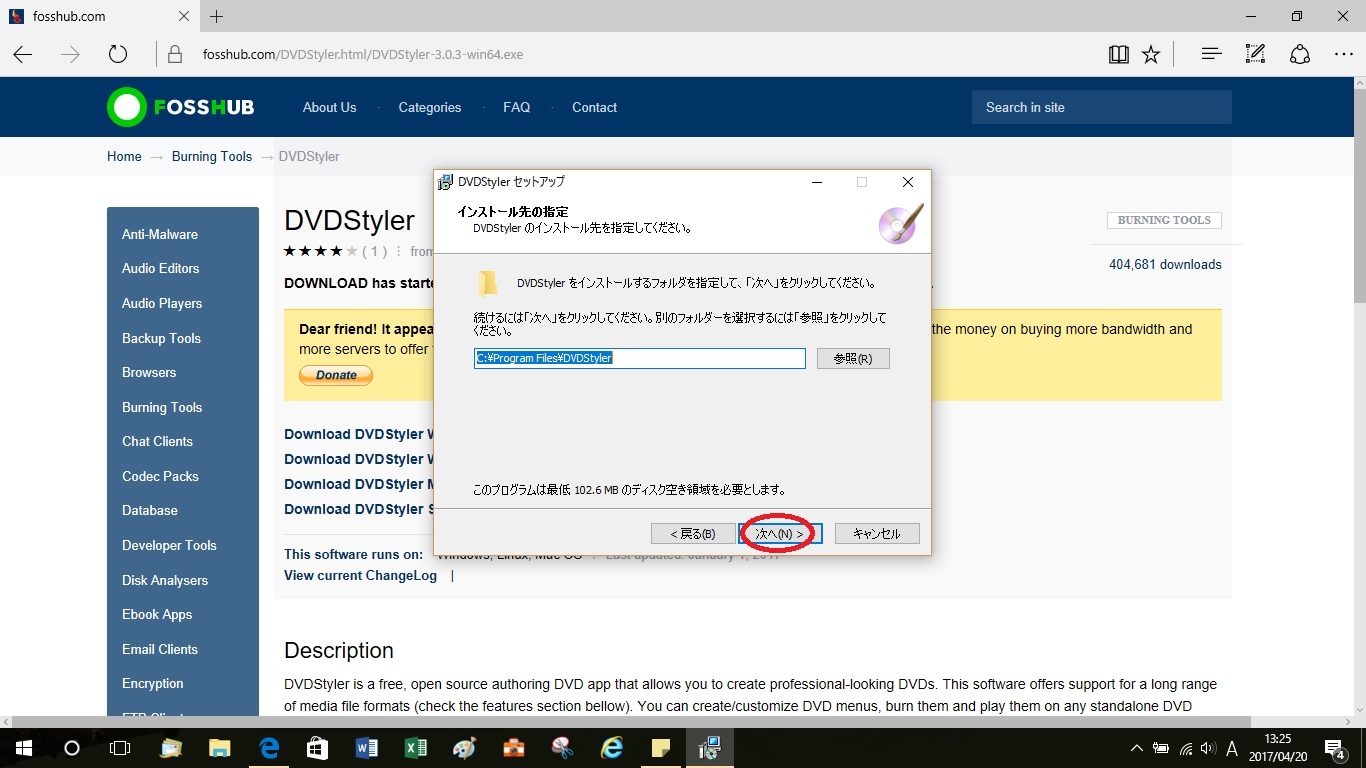Click the Back (戻る) button in installer

point(692,534)
